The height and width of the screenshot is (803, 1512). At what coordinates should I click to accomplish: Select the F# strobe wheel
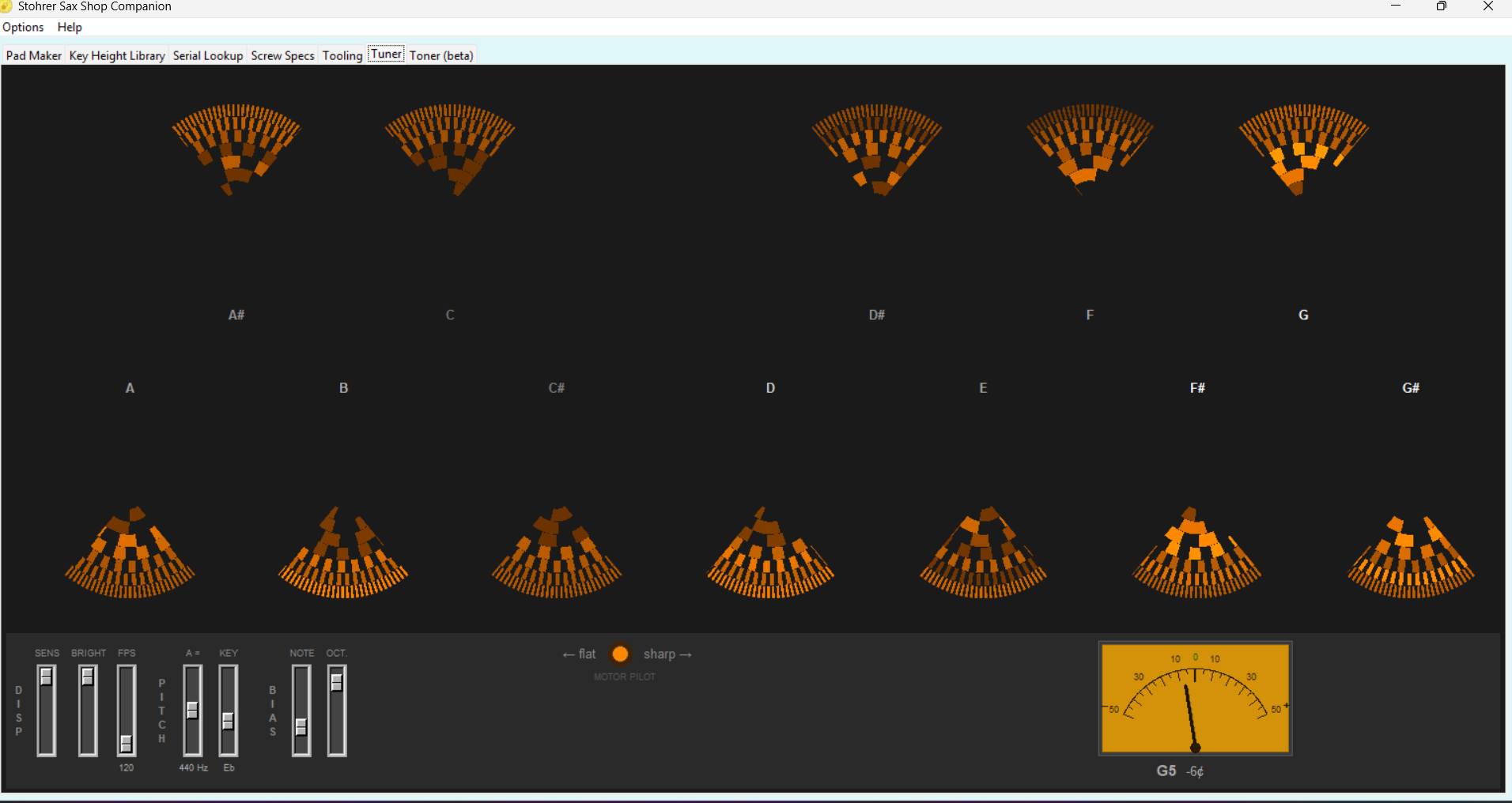(x=1196, y=553)
